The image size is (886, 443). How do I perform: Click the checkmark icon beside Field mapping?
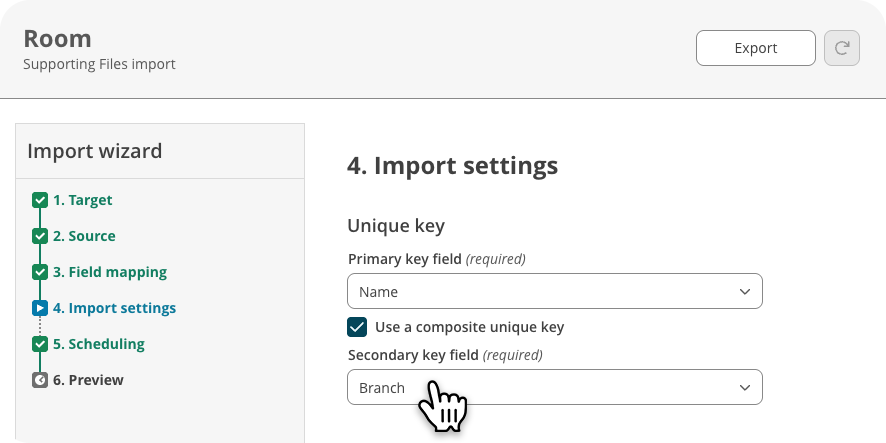(x=40, y=272)
